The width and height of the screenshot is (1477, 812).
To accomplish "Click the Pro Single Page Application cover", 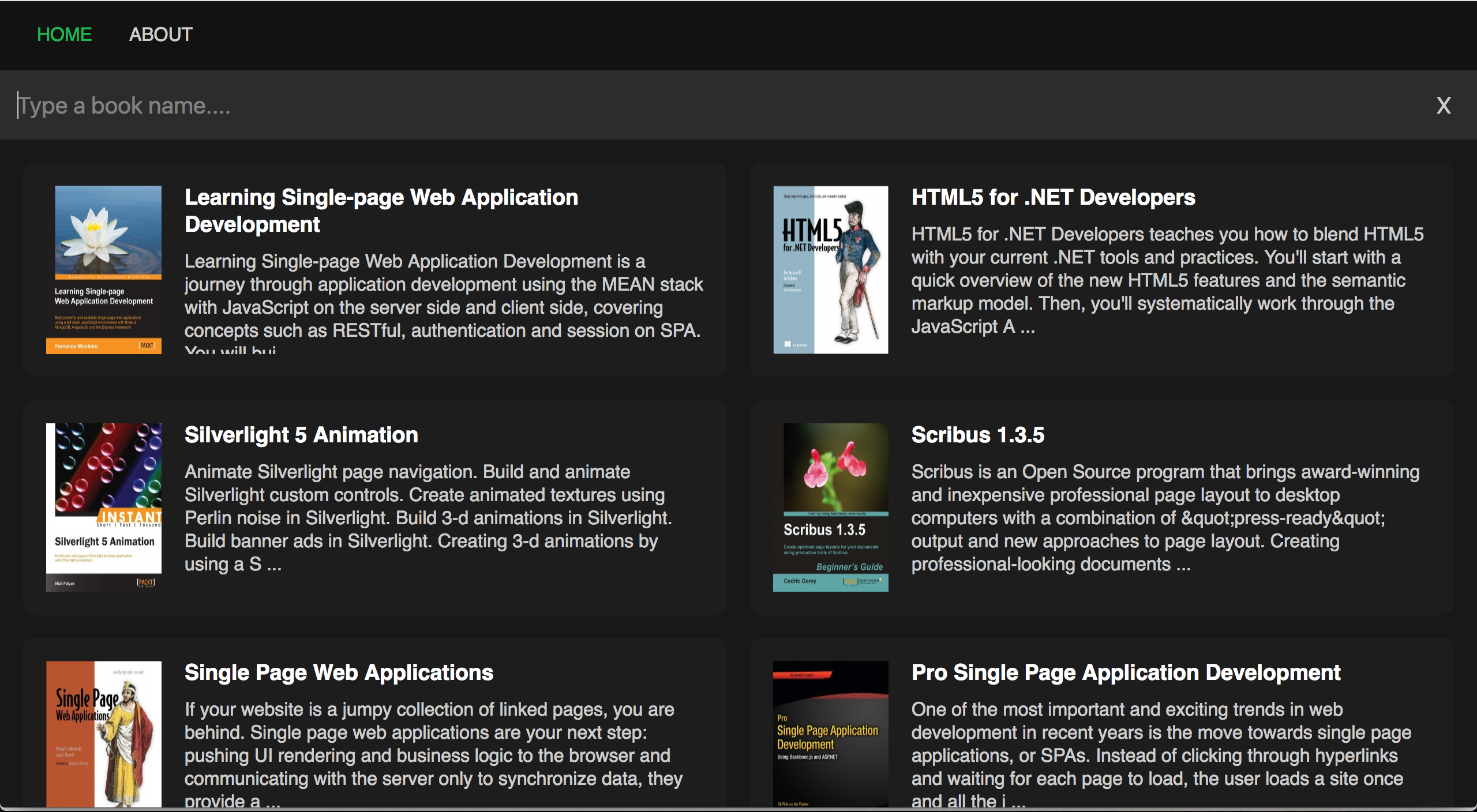I will coord(830,734).
